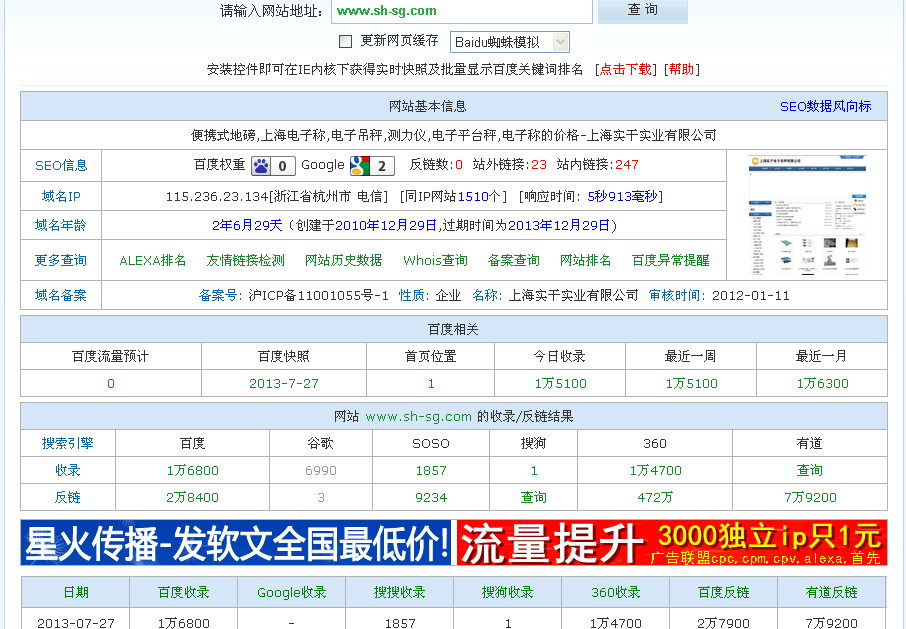The height and width of the screenshot is (629, 906).
Task: Click 有道 backlinks 7万9200 in 反链 row
Action: coord(810,498)
